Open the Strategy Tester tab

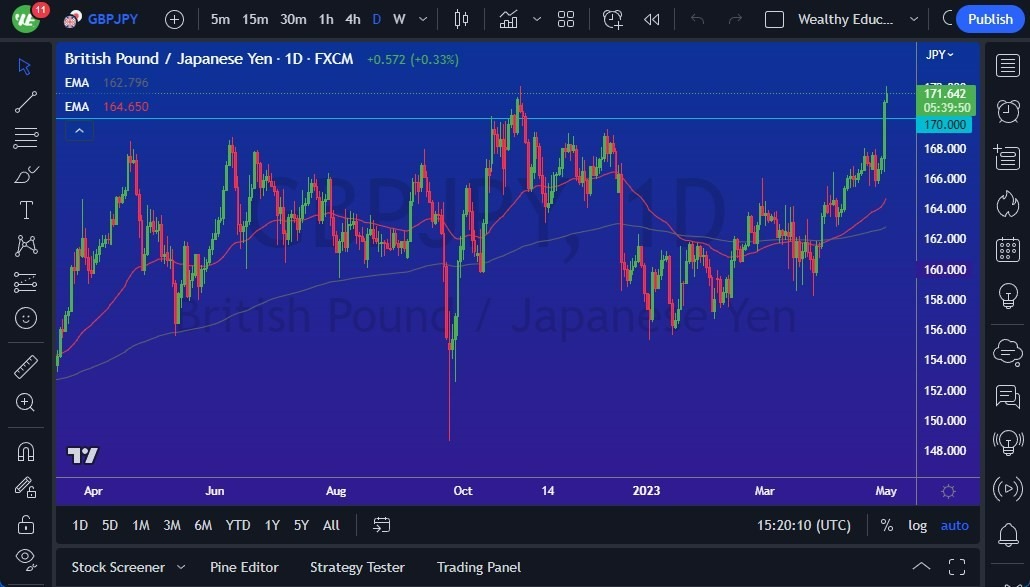click(357, 567)
